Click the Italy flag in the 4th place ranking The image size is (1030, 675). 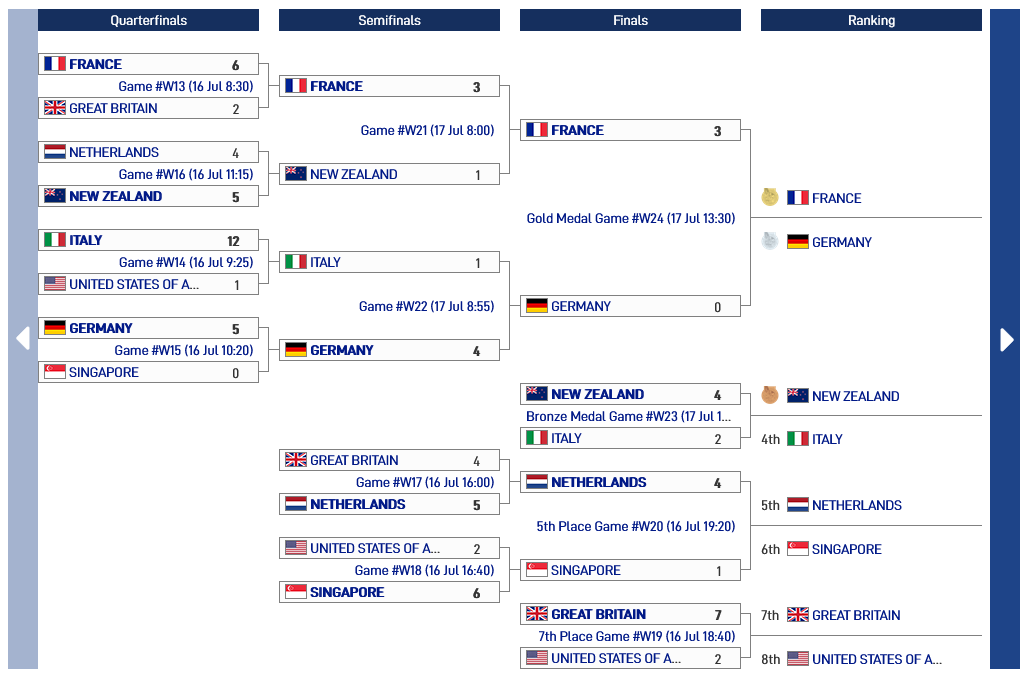(797, 439)
